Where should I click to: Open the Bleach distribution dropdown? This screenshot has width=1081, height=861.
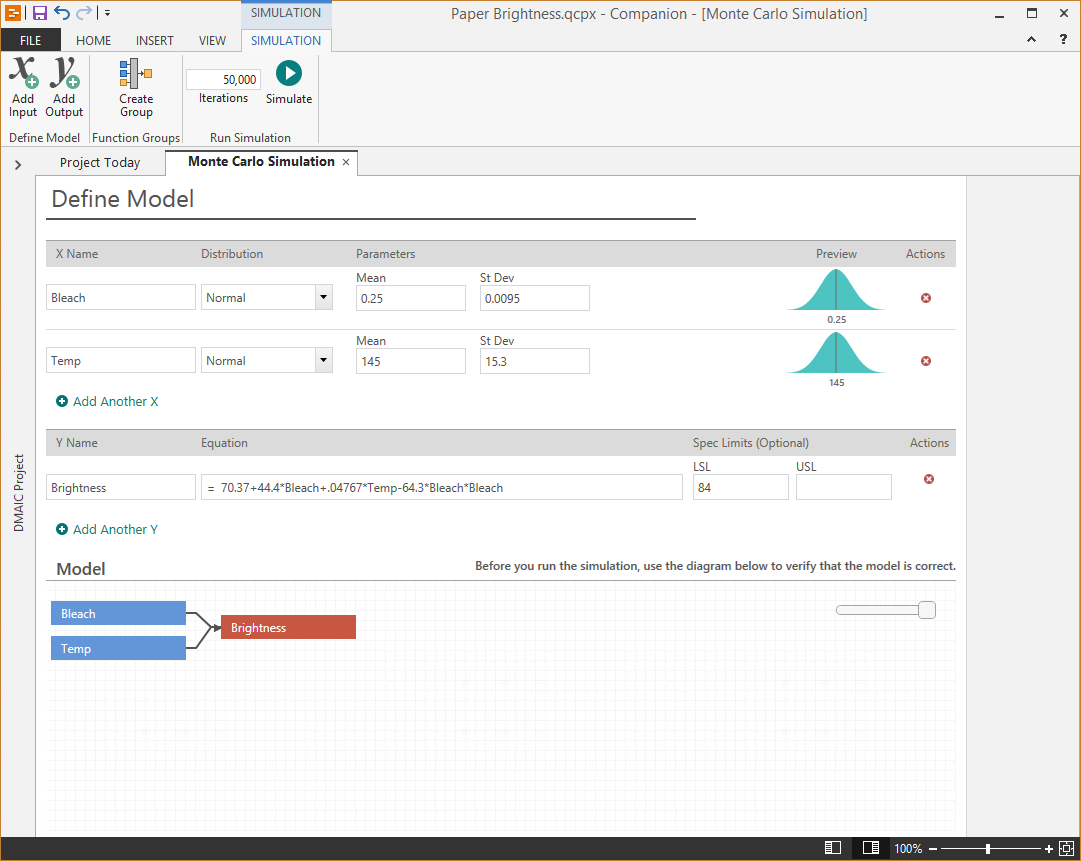(323, 298)
